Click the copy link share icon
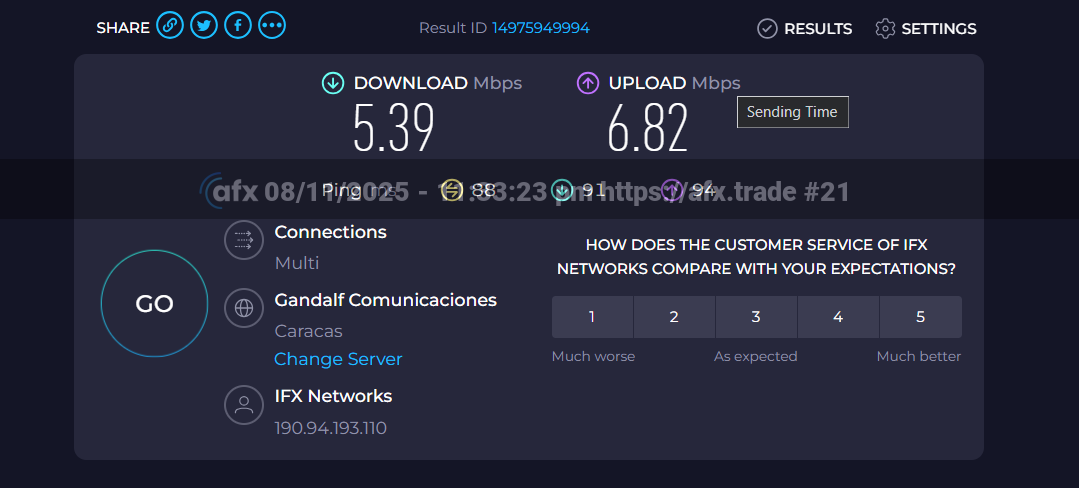 pyautogui.click(x=170, y=27)
